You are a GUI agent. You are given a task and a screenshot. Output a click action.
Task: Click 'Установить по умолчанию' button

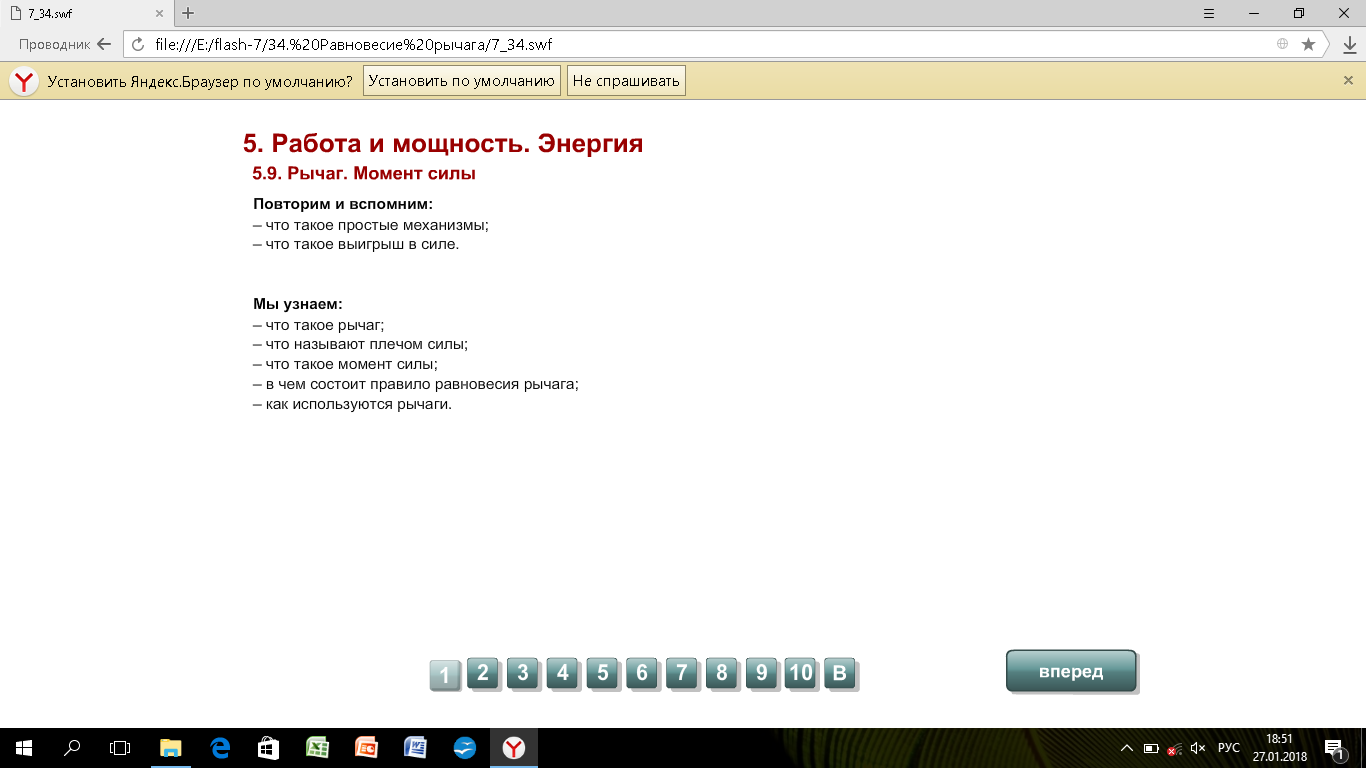pos(461,81)
